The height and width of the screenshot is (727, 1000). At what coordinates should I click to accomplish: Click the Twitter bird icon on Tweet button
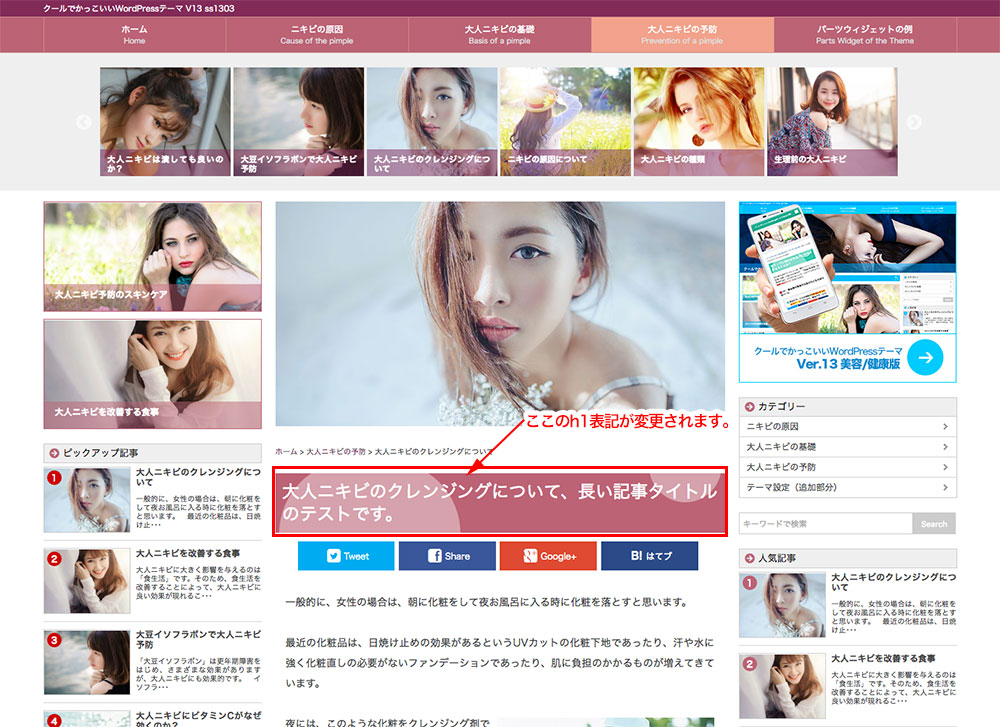334,556
